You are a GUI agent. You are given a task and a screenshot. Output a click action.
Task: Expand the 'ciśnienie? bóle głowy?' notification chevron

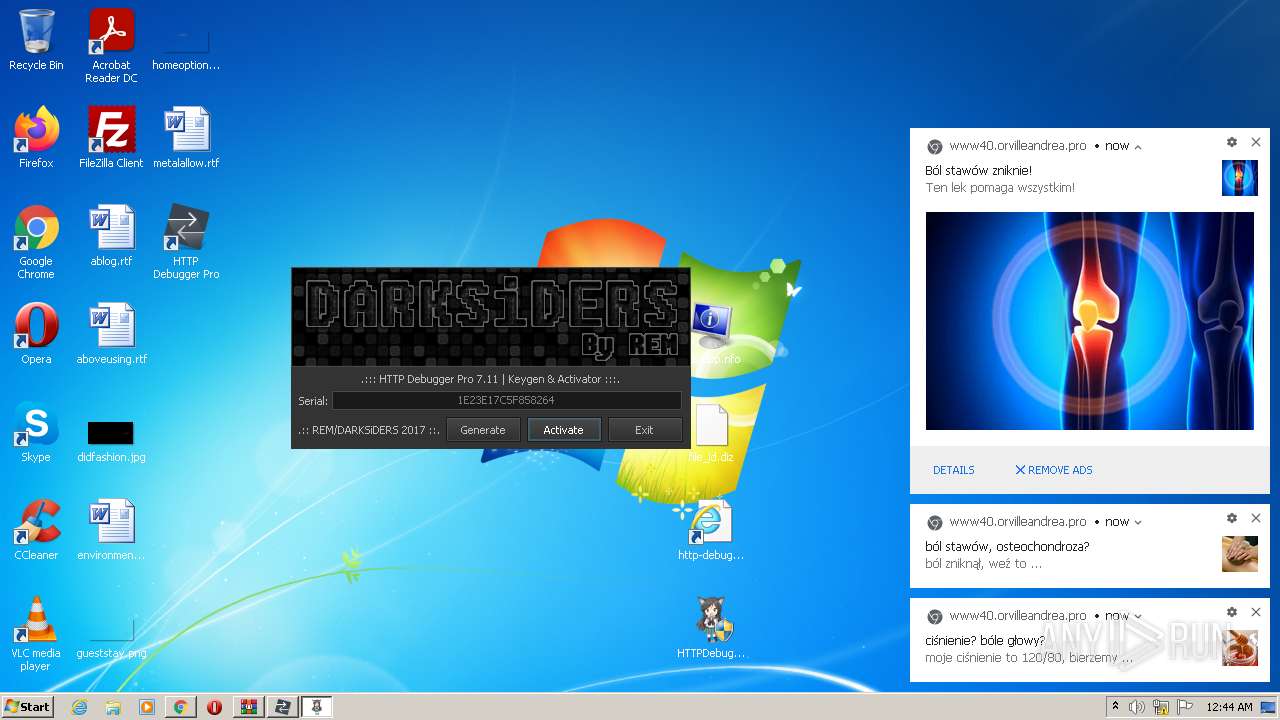[1138, 616]
